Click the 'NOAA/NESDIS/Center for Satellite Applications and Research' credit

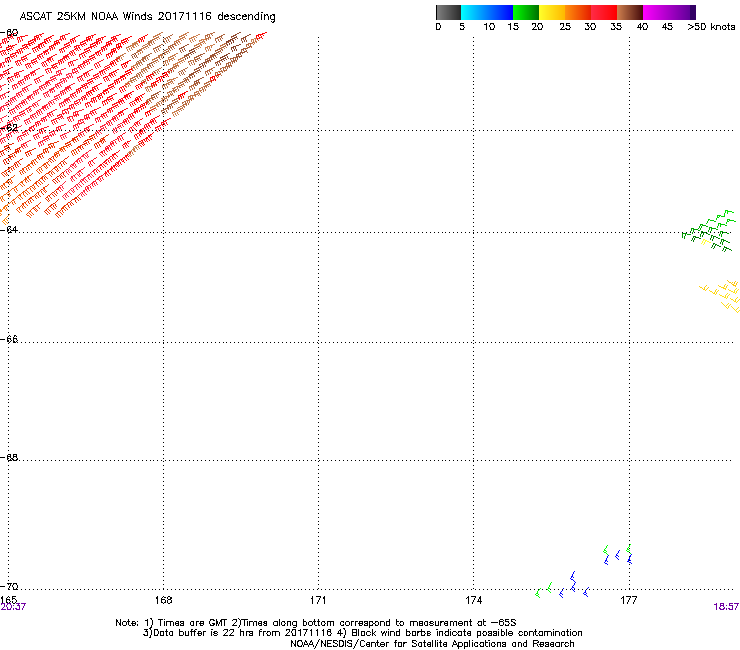(x=432, y=644)
